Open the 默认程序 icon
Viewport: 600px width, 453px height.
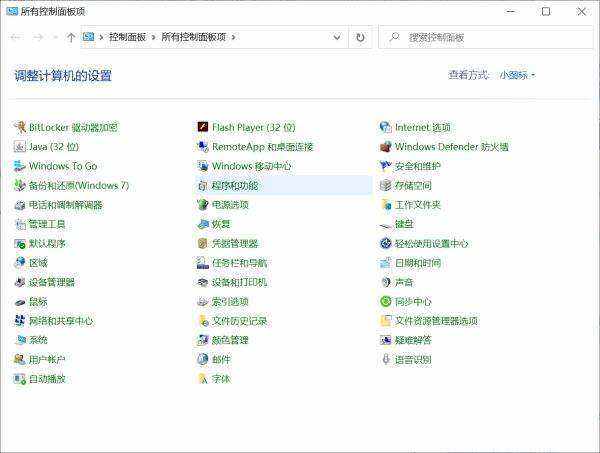point(20,243)
